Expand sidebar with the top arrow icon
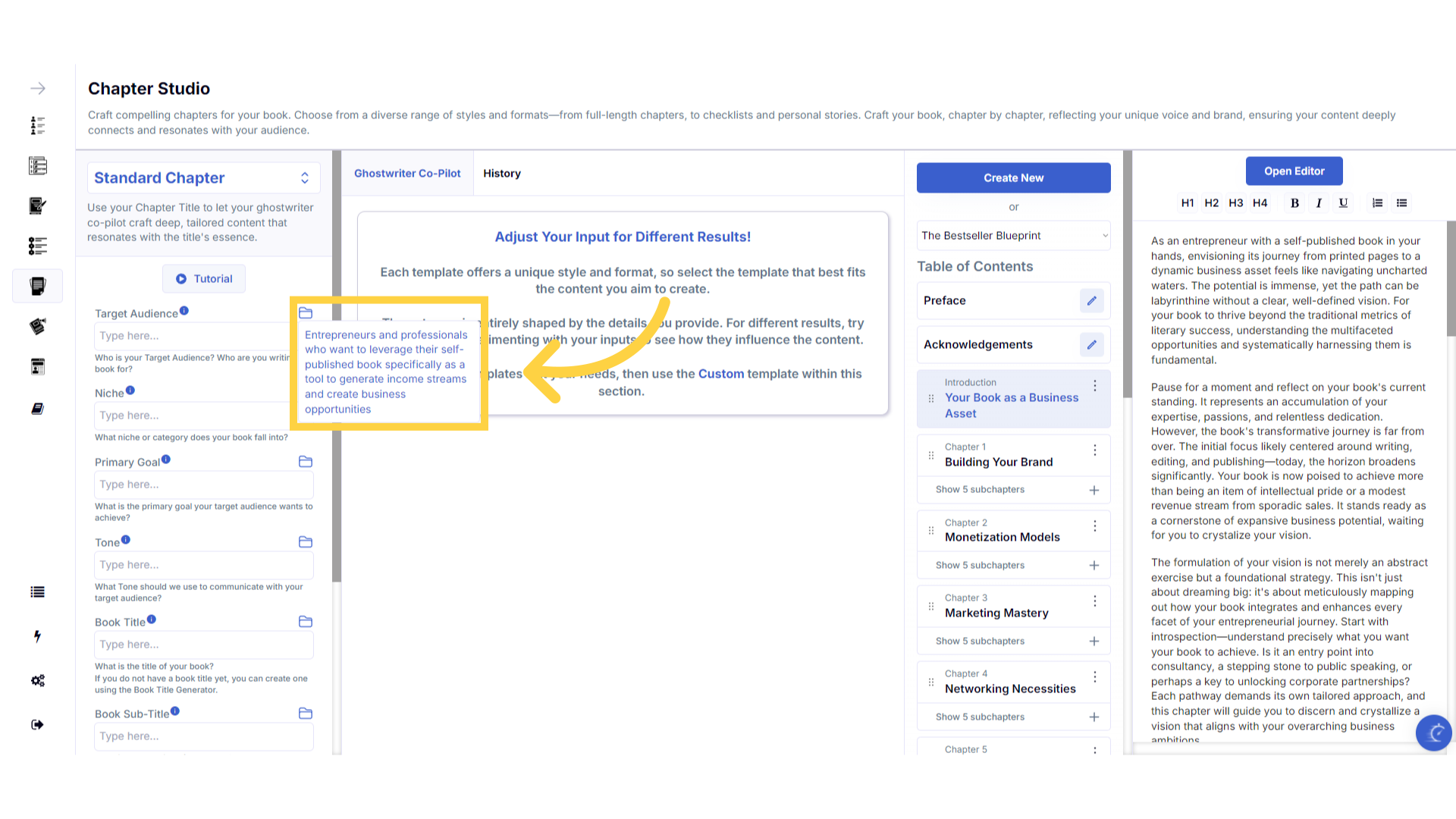The width and height of the screenshot is (1456, 819). tap(38, 89)
